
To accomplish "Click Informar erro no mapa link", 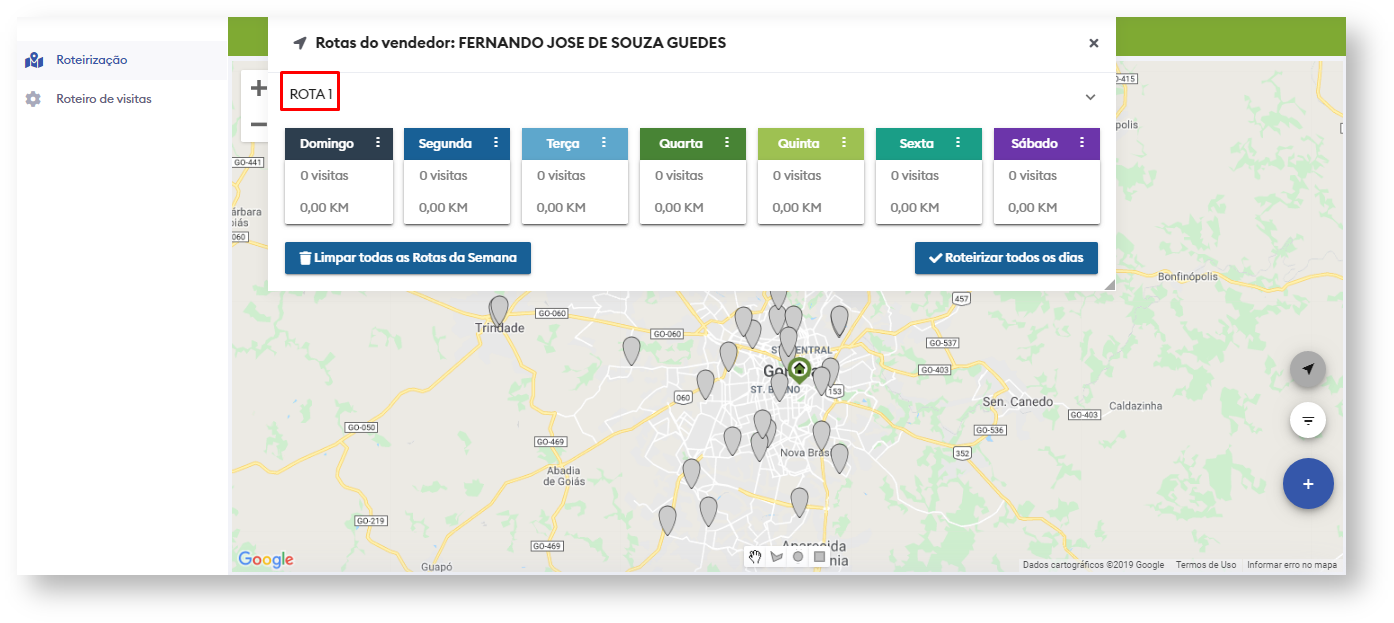I will [1292, 565].
